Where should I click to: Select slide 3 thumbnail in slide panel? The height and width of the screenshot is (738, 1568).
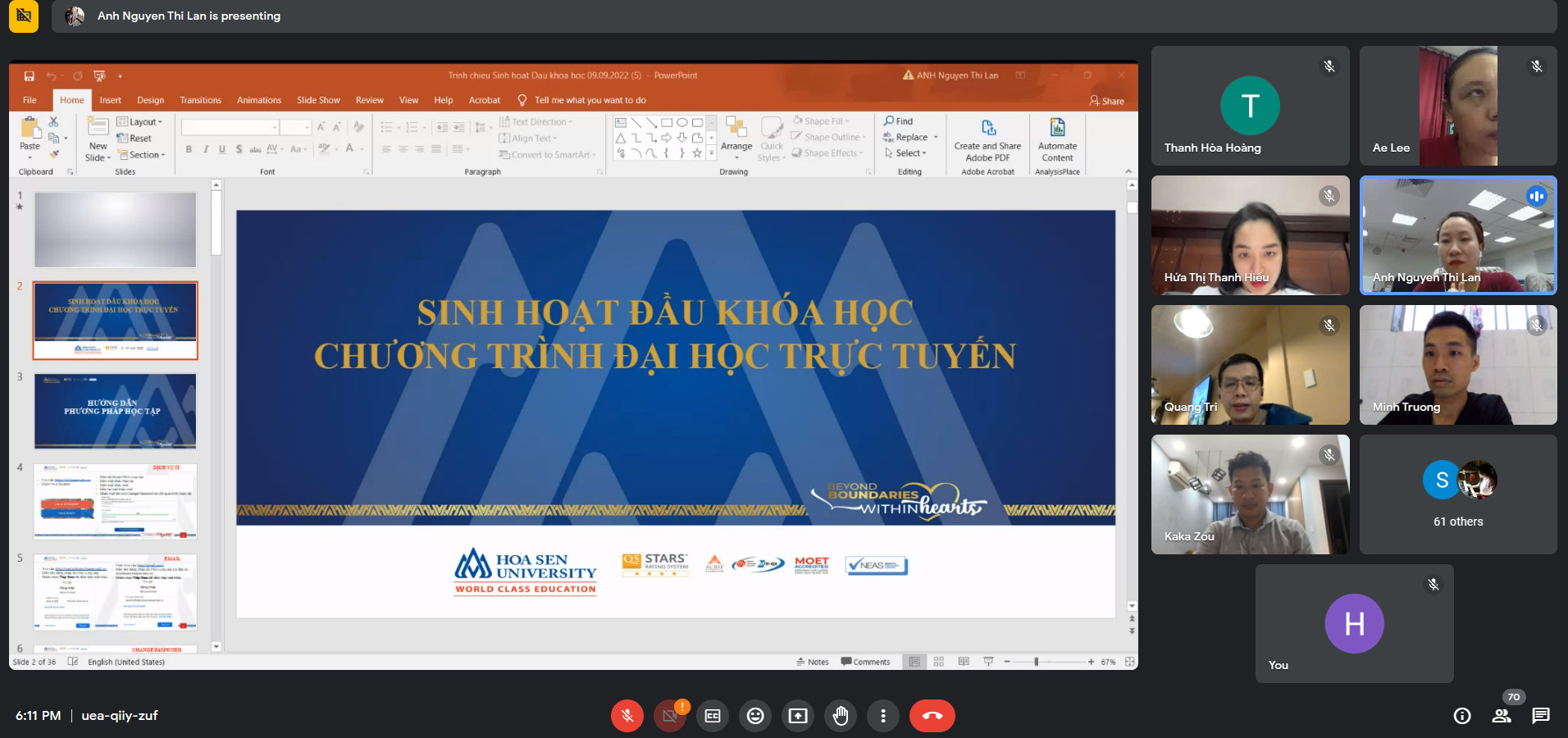tap(115, 411)
